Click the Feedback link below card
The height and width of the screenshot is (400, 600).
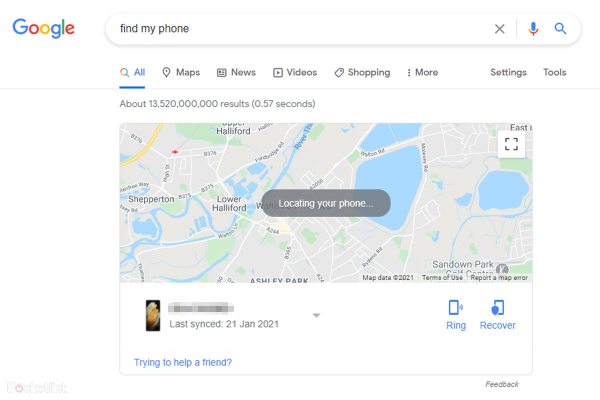(502, 384)
